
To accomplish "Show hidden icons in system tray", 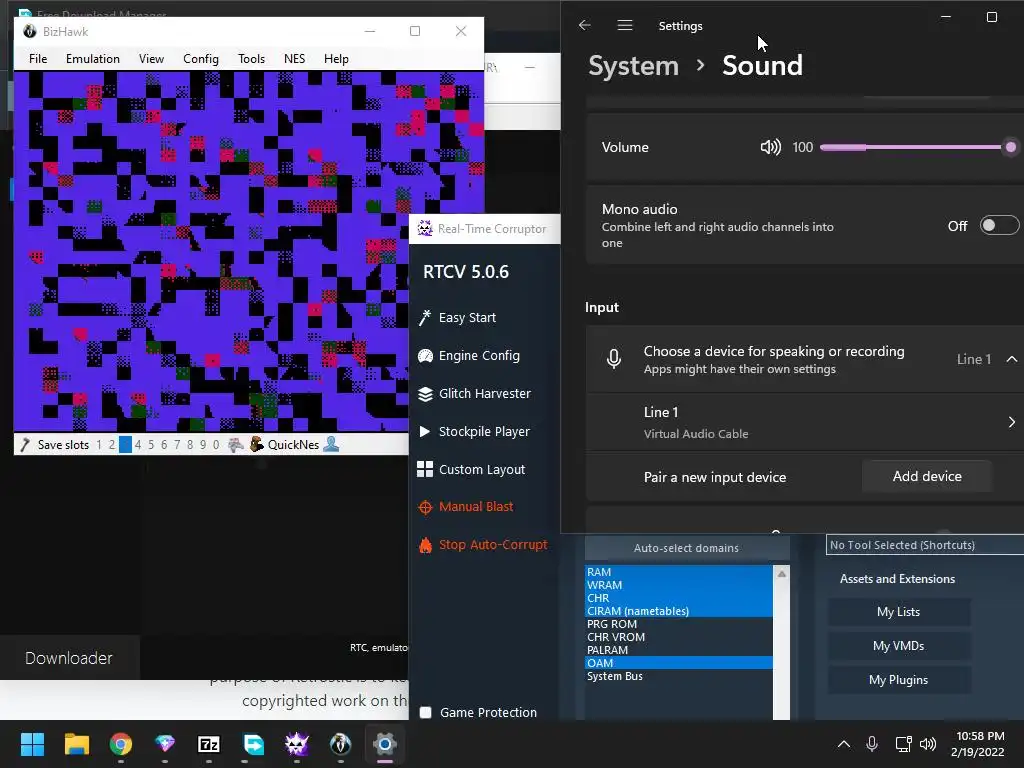I will (844, 744).
